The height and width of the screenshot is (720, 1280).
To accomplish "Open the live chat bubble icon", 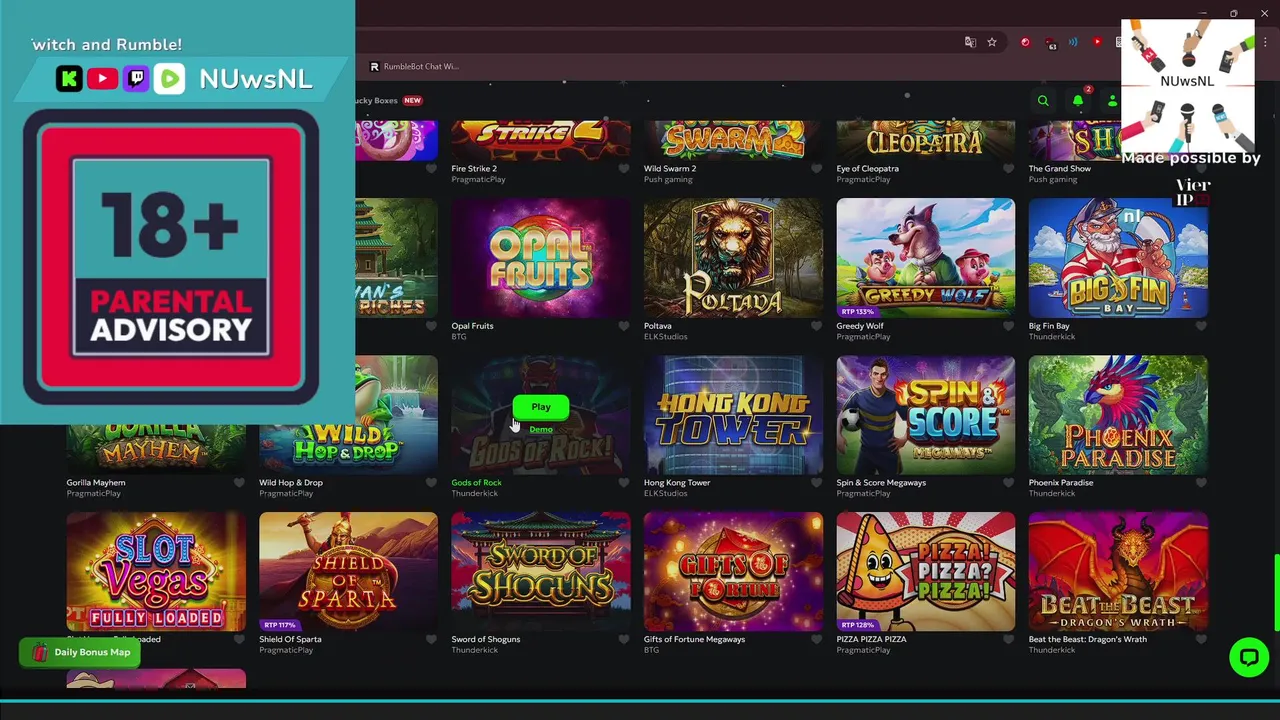I will pyautogui.click(x=1249, y=657).
